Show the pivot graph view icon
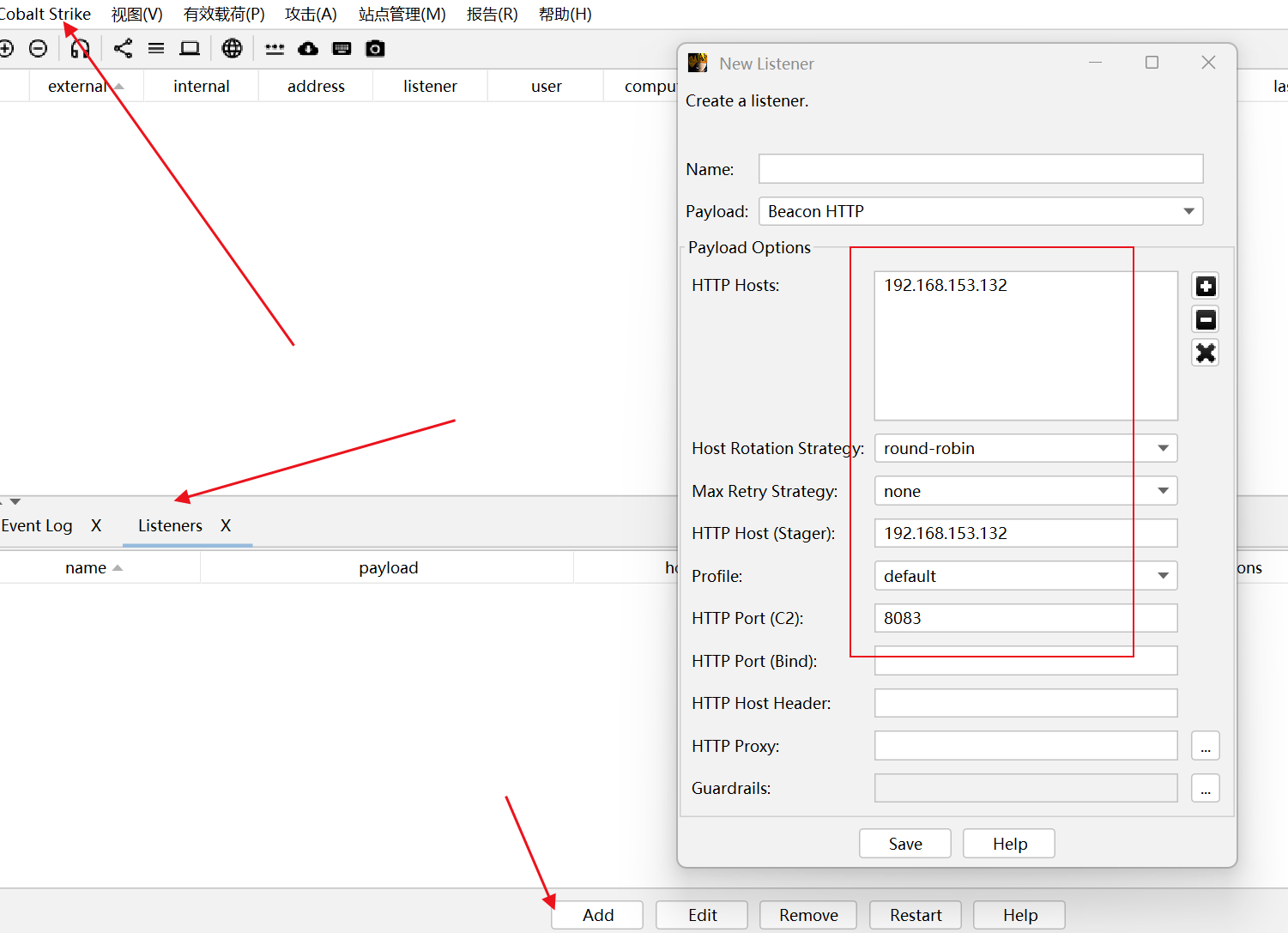This screenshot has width=1288, height=933. click(x=123, y=49)
